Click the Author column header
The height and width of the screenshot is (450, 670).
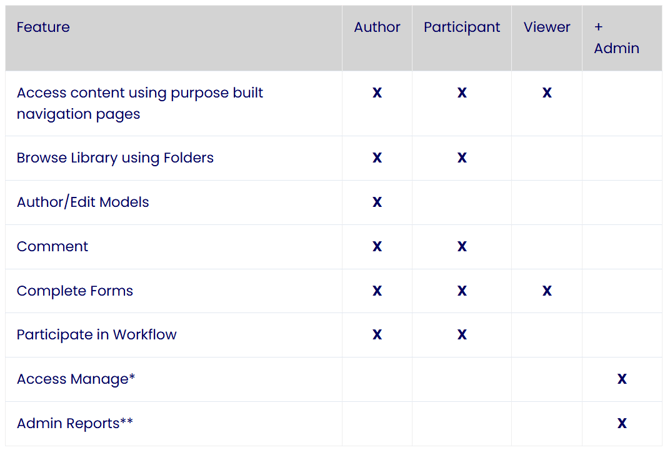point(377,27)
